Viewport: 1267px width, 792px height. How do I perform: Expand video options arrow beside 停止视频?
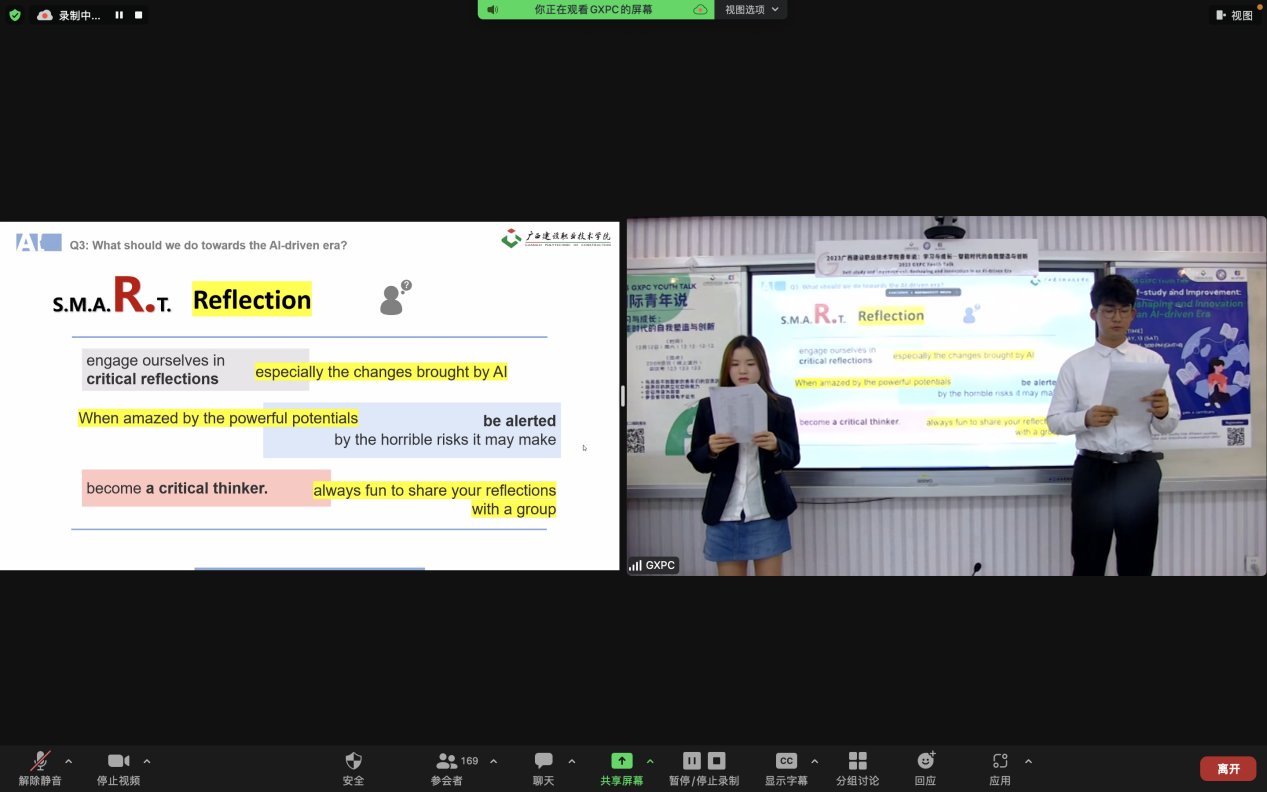[x=147, y=761]
